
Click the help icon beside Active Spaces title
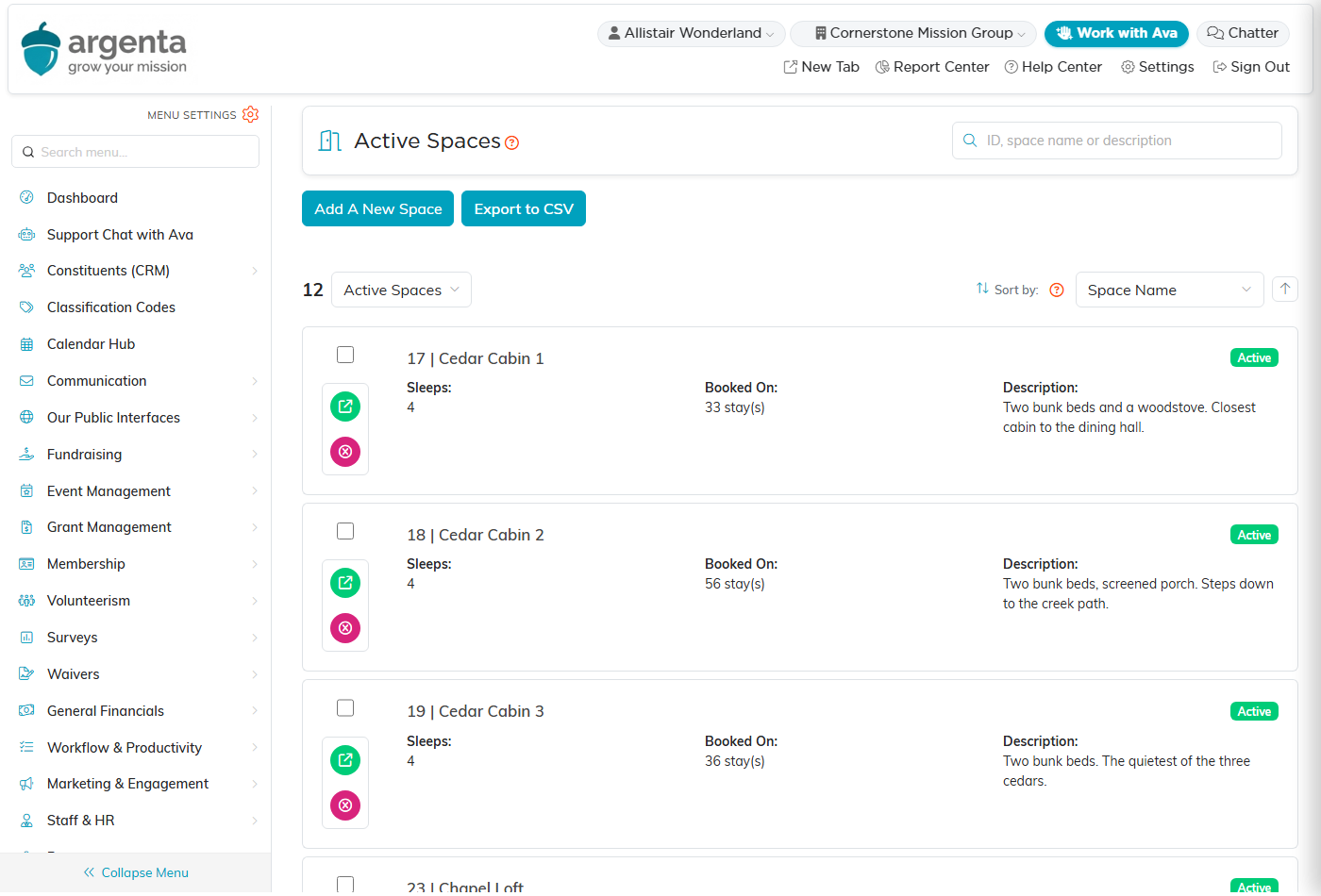[x=511, y=142]
